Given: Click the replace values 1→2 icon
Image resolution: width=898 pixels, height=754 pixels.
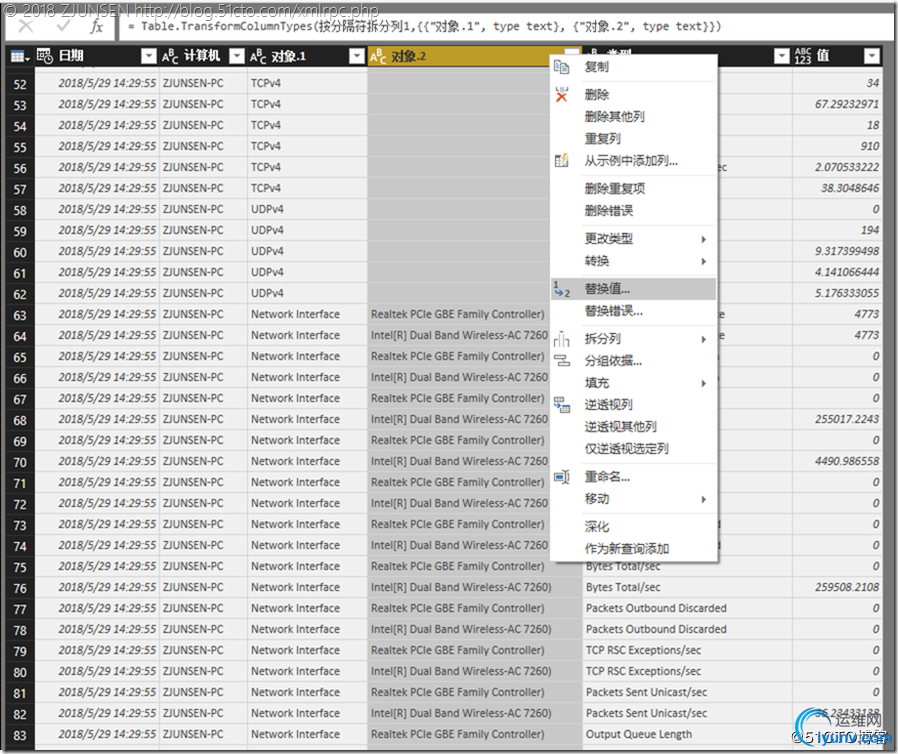Looking at the screenshot, I should pos(561,289).
